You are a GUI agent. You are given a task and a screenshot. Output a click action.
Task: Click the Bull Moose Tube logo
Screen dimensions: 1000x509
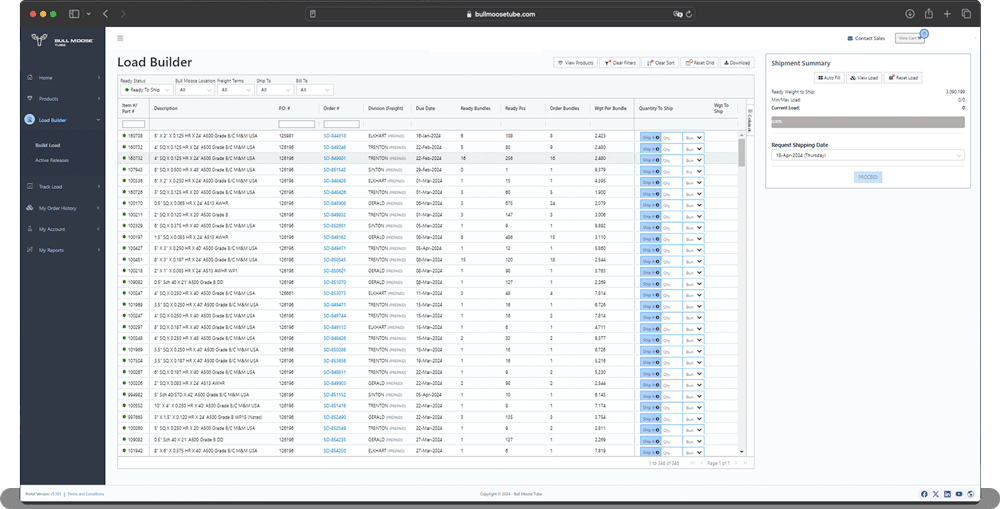click(x=62, y=40)
